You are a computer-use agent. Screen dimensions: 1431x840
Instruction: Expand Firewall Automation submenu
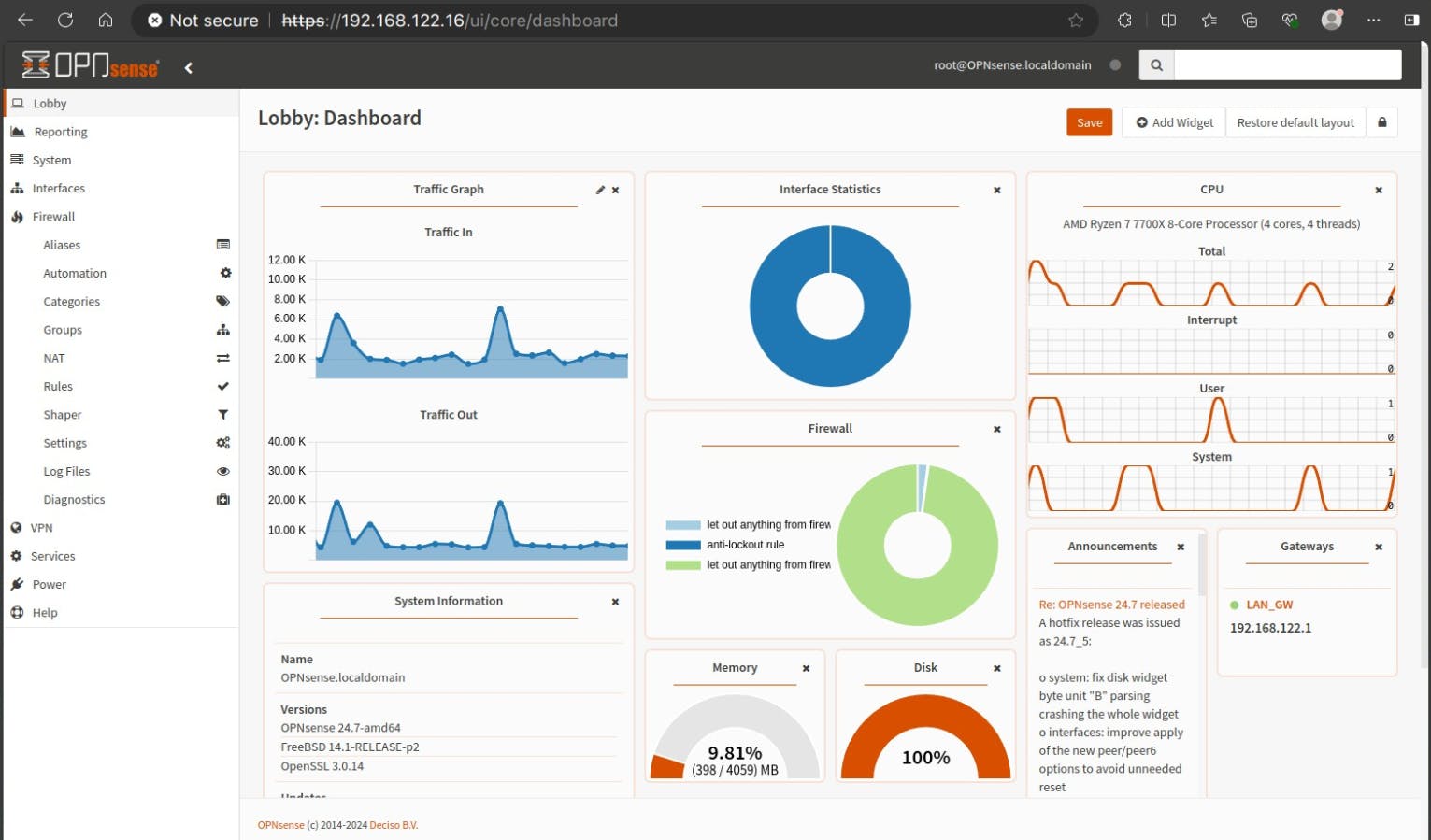(x=122, y=273)
